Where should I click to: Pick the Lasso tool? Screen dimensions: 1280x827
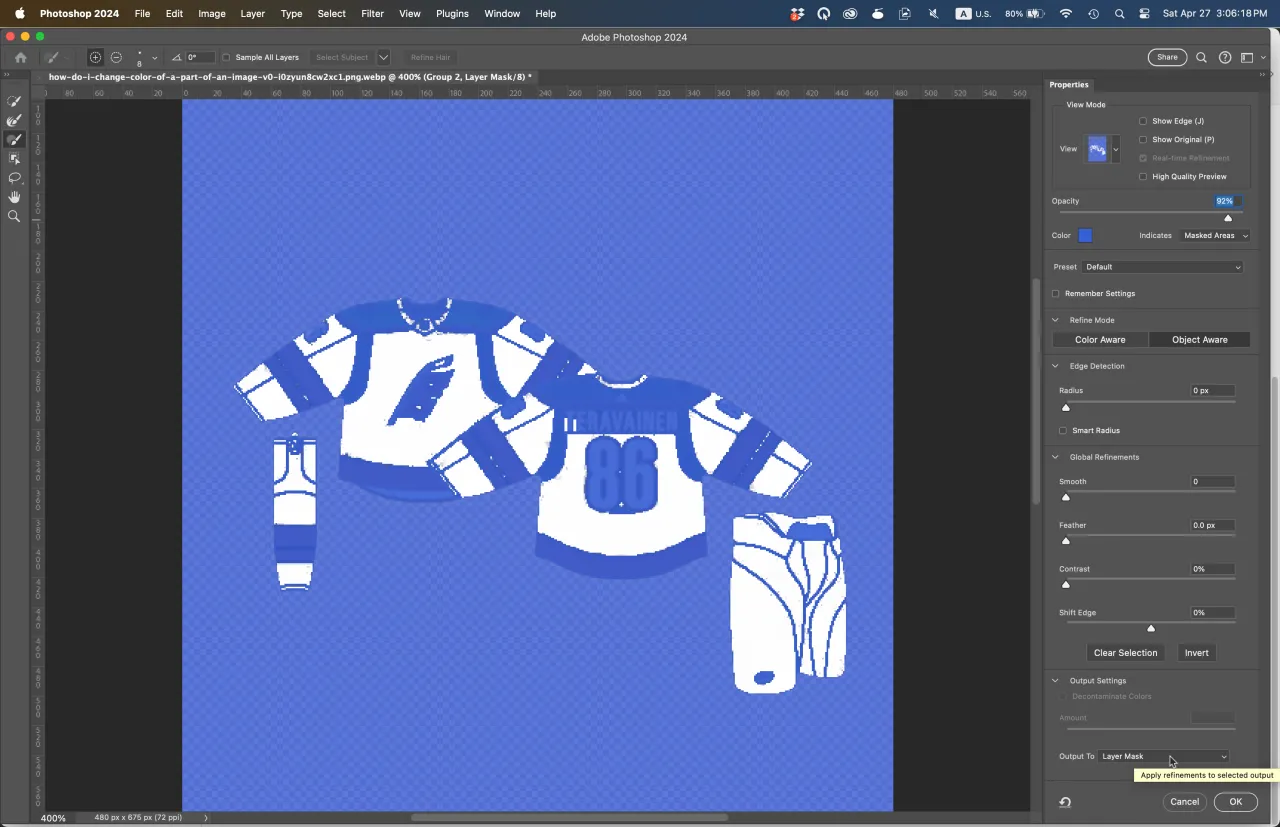(x=14, y=178)
